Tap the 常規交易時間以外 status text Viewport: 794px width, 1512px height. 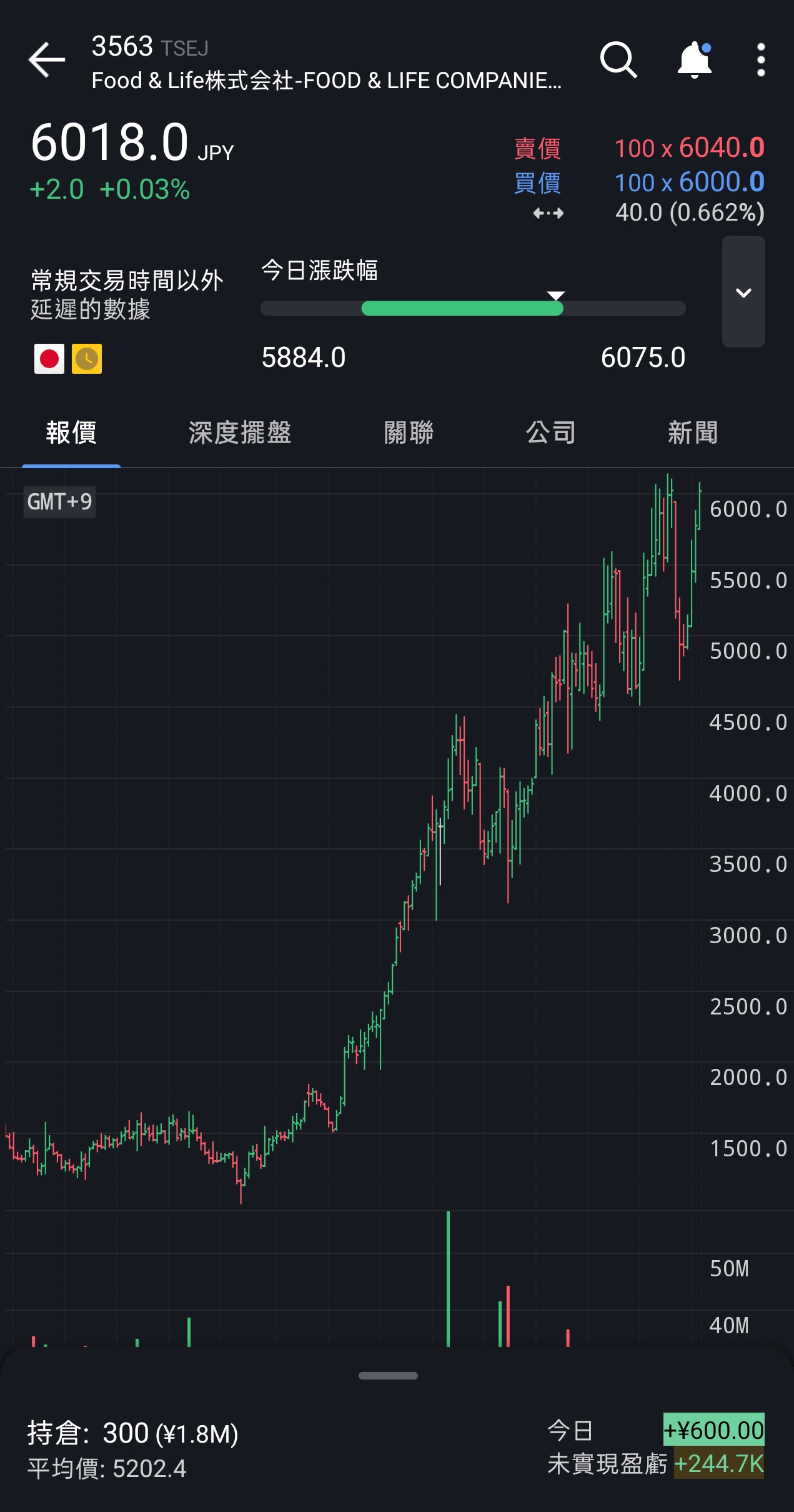(127, 281)
